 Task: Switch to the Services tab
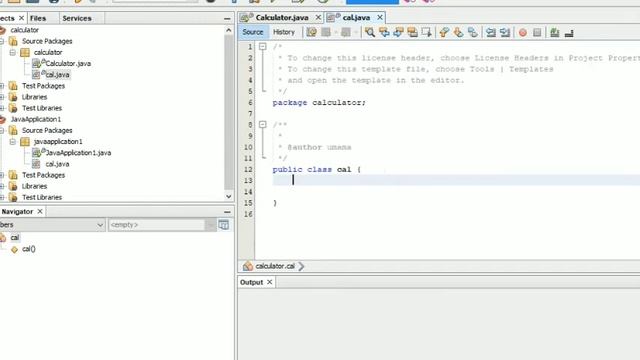coord(77,18)
